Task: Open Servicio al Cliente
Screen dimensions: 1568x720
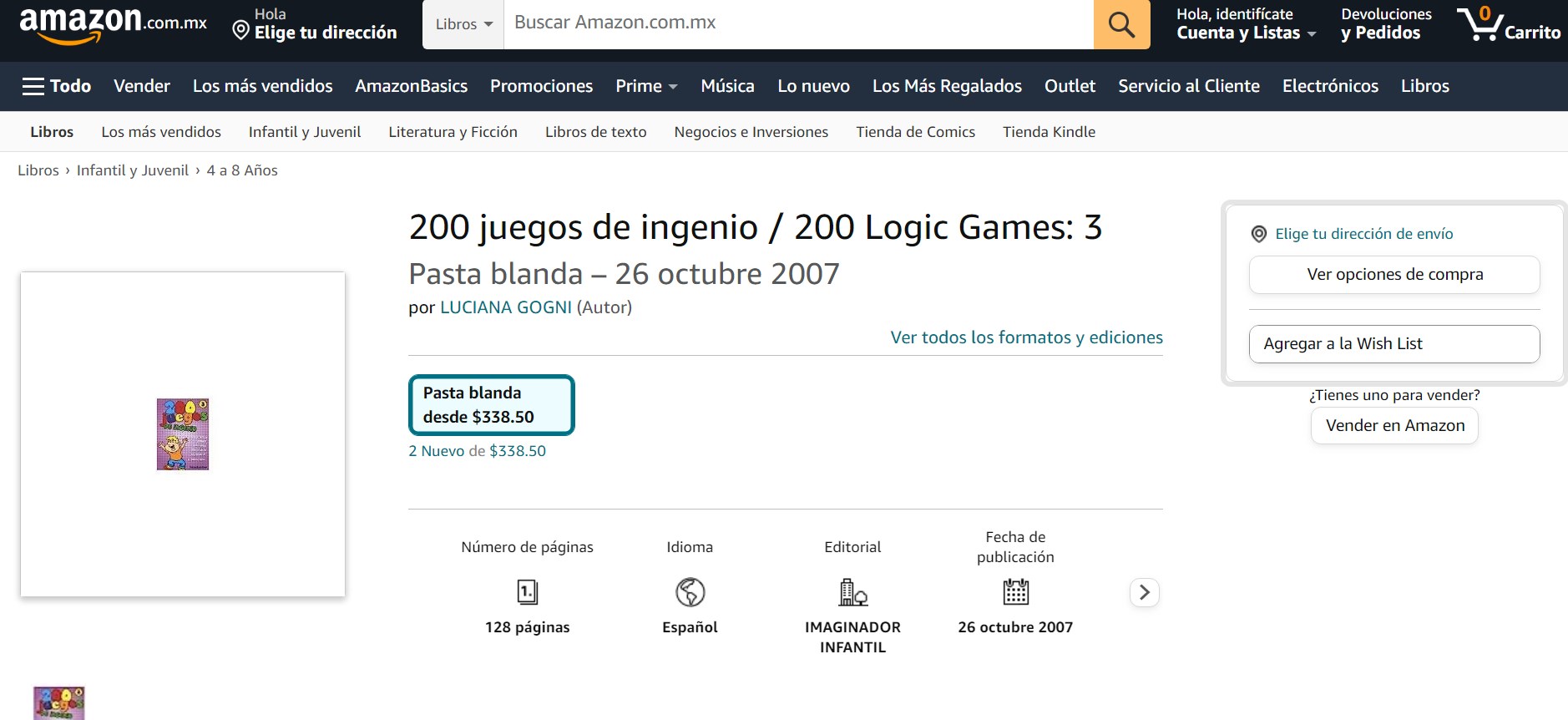Action: click(1189, 86)
